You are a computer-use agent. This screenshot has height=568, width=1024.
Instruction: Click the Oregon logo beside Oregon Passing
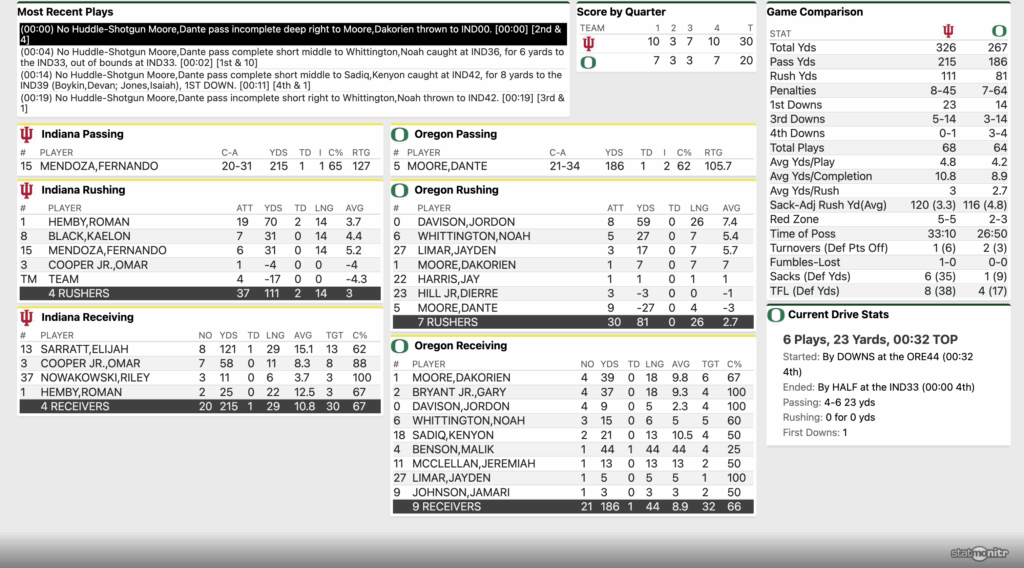(x=399, y=134)
